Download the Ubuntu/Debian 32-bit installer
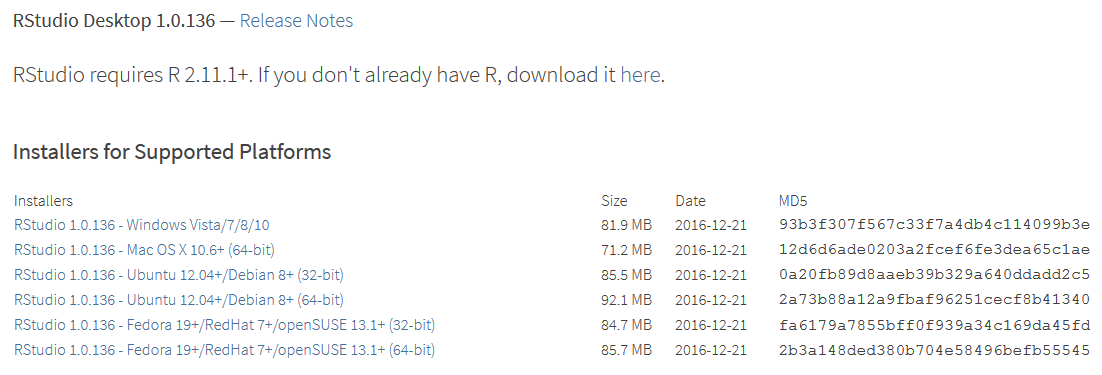 coord(179,275)
